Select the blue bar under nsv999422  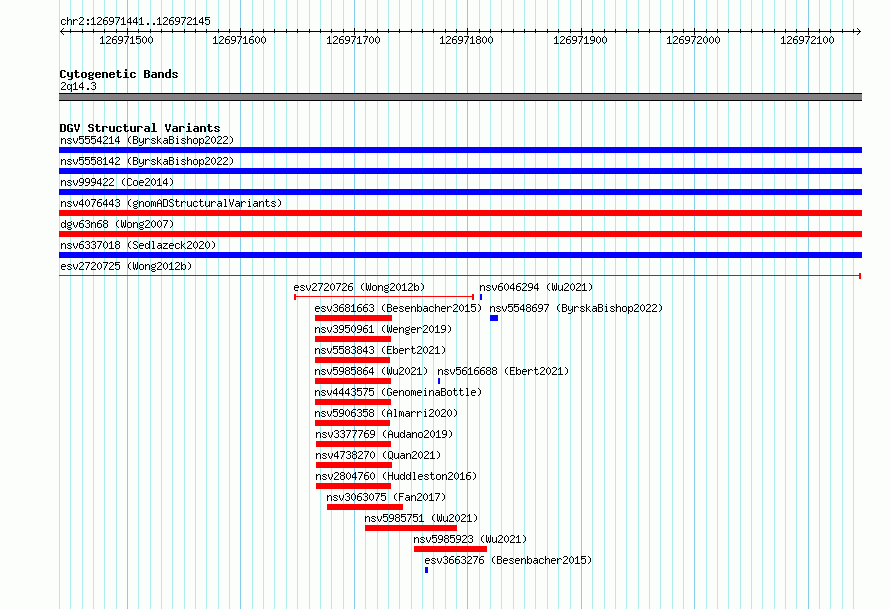(460, 192)
